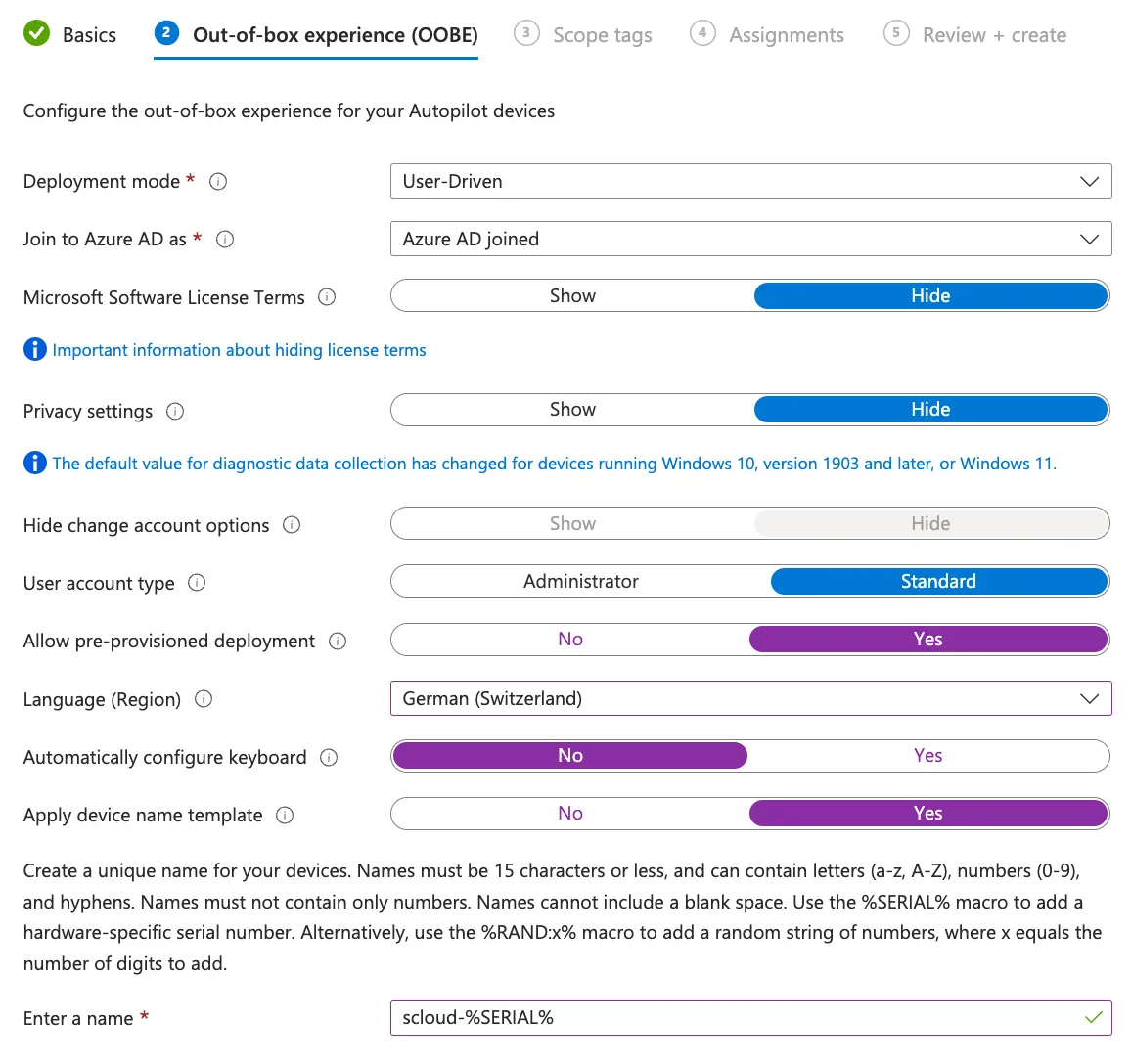The height and width of the screenshot is (1064, 1131).
Task: Open Automatically configure keyboard info icon
Action: 329,758
